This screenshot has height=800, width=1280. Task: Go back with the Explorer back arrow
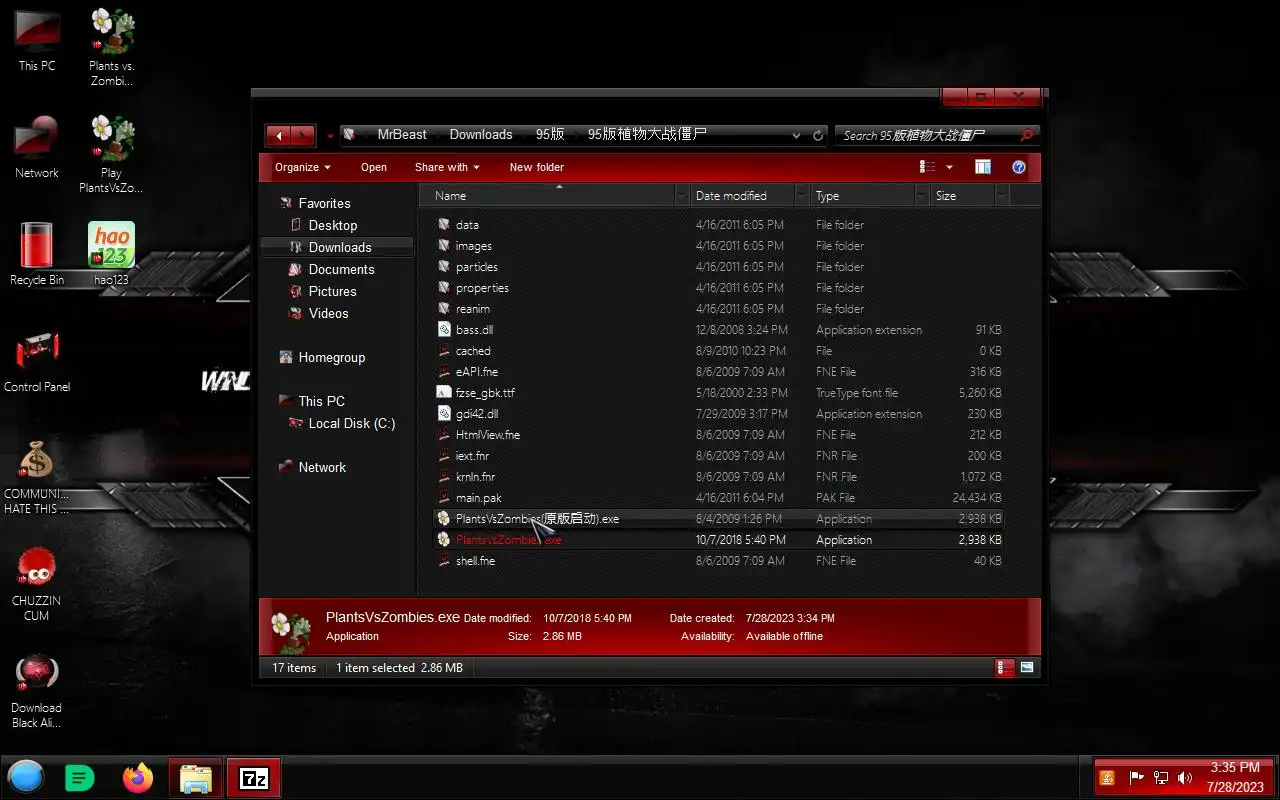coord(278,135)
